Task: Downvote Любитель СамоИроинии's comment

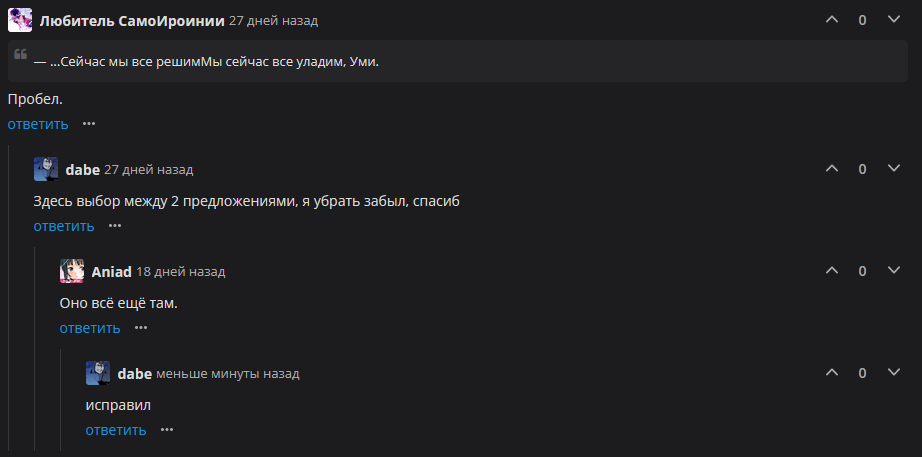Action: coord(894,20)
